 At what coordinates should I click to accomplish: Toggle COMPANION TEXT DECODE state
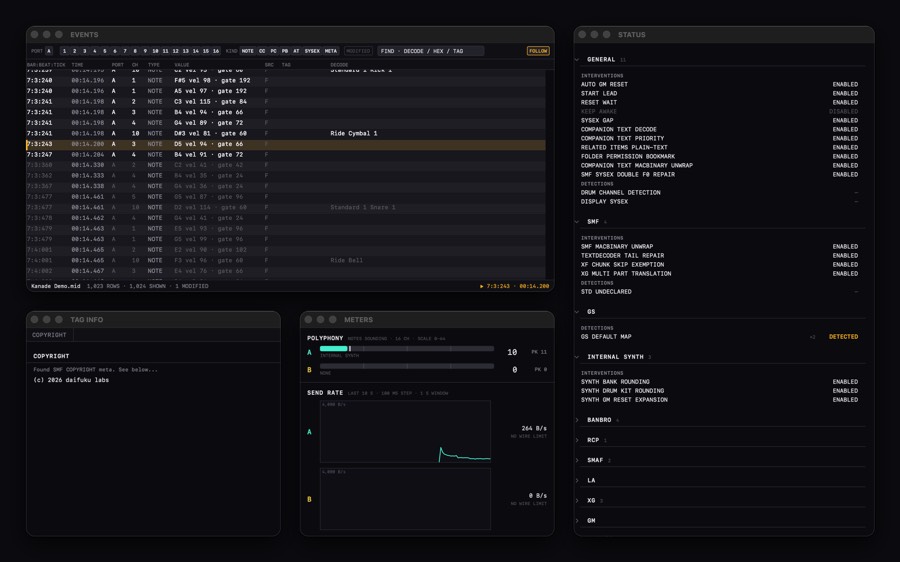point(845,130)
